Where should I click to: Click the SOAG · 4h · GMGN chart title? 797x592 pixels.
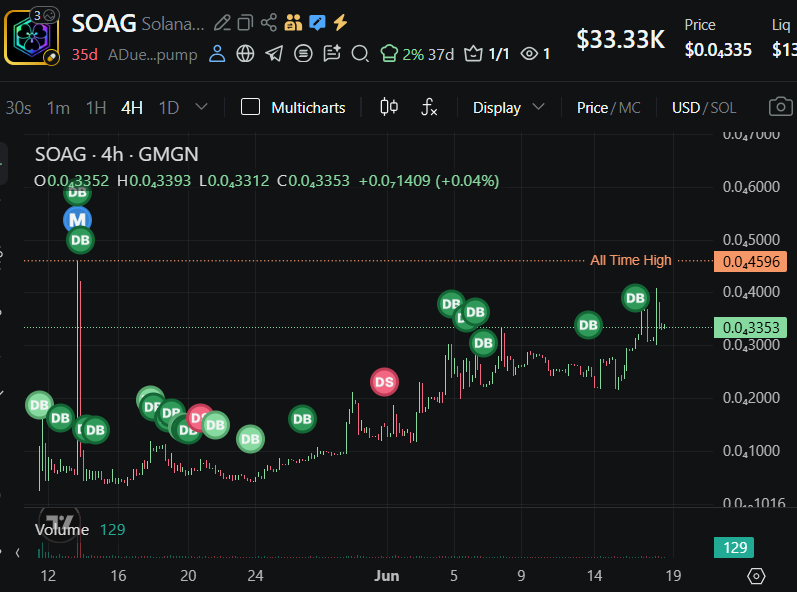coord(116,154)
